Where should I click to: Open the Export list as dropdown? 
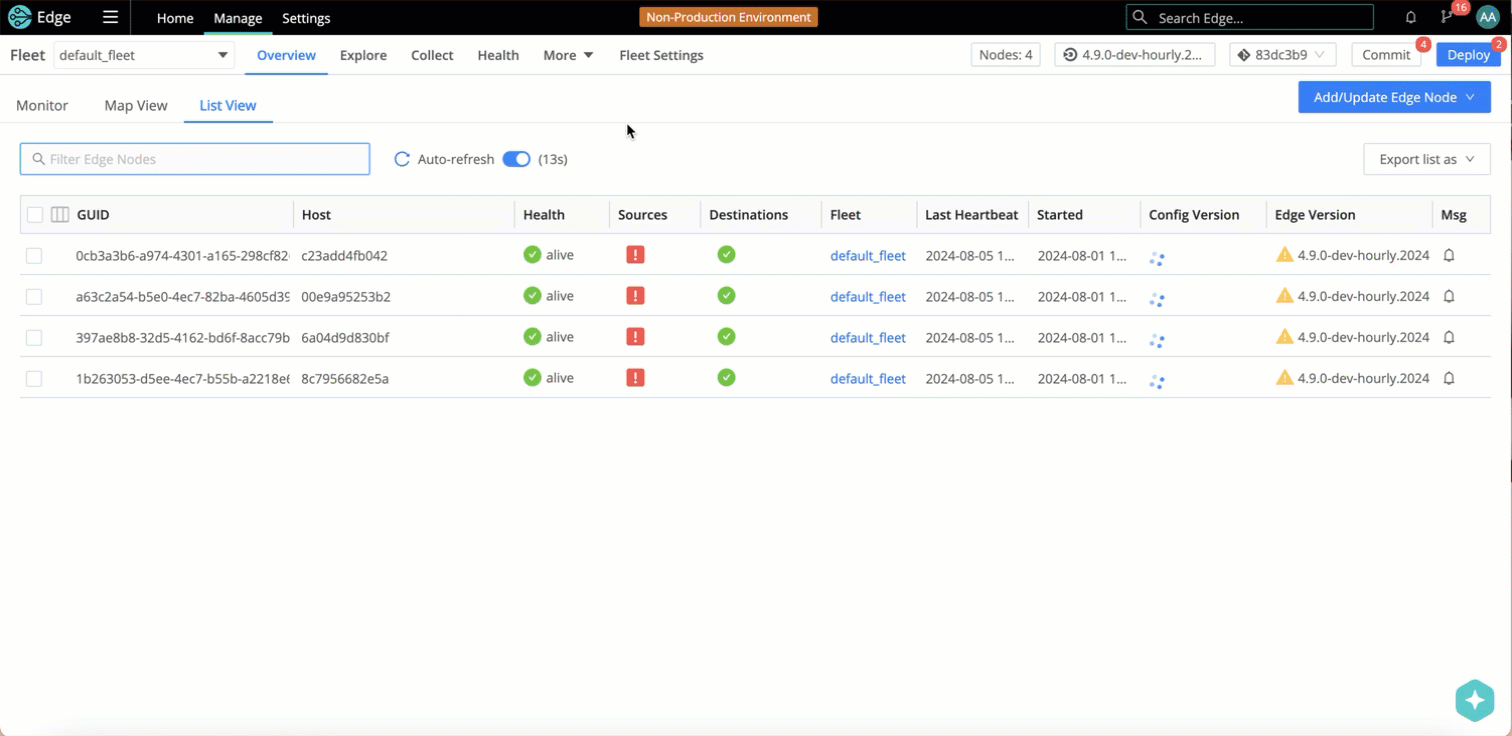pos(1426,159)
